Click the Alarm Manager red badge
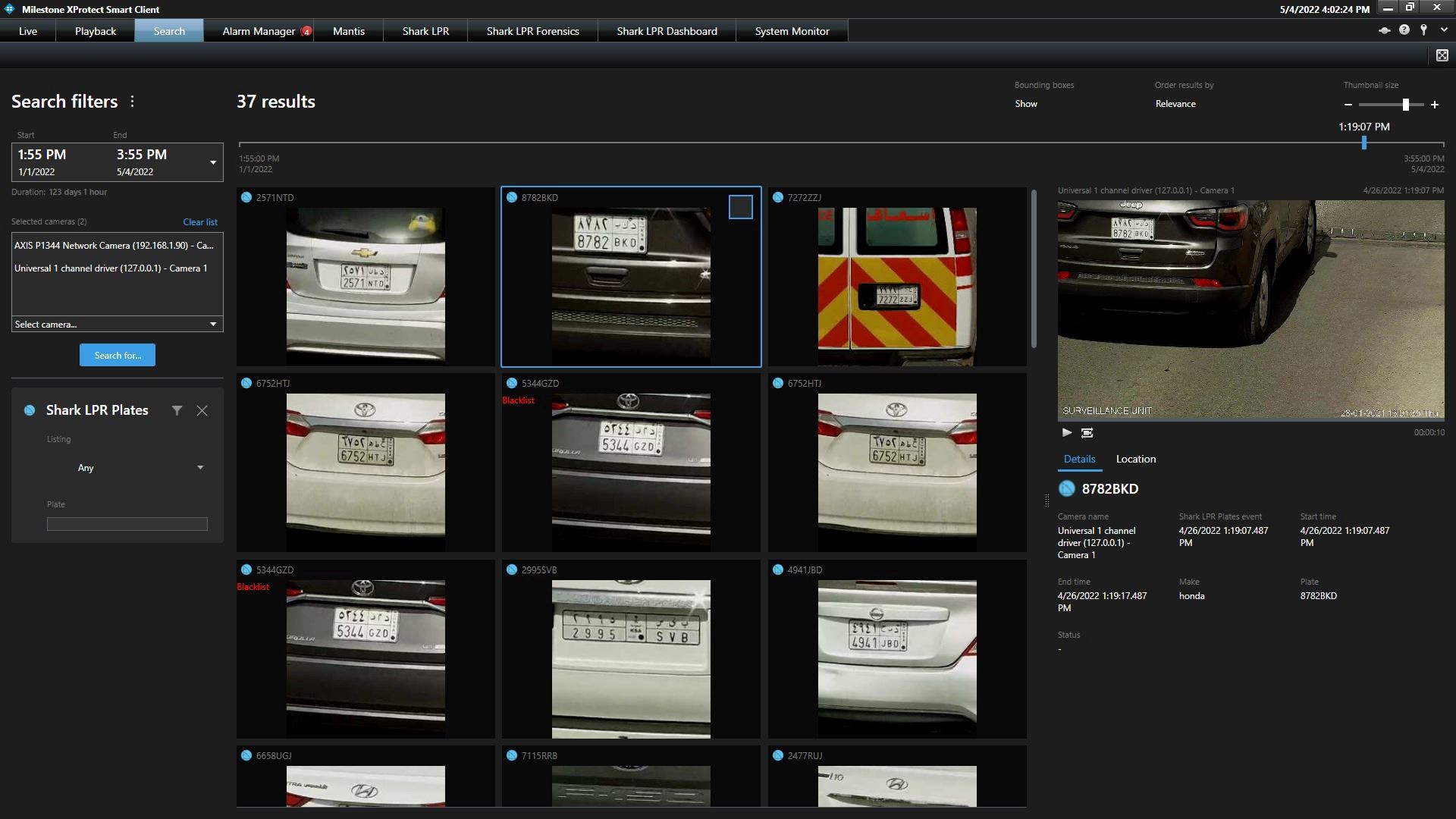Viewport: 1456px width, 819px height. 306,31
